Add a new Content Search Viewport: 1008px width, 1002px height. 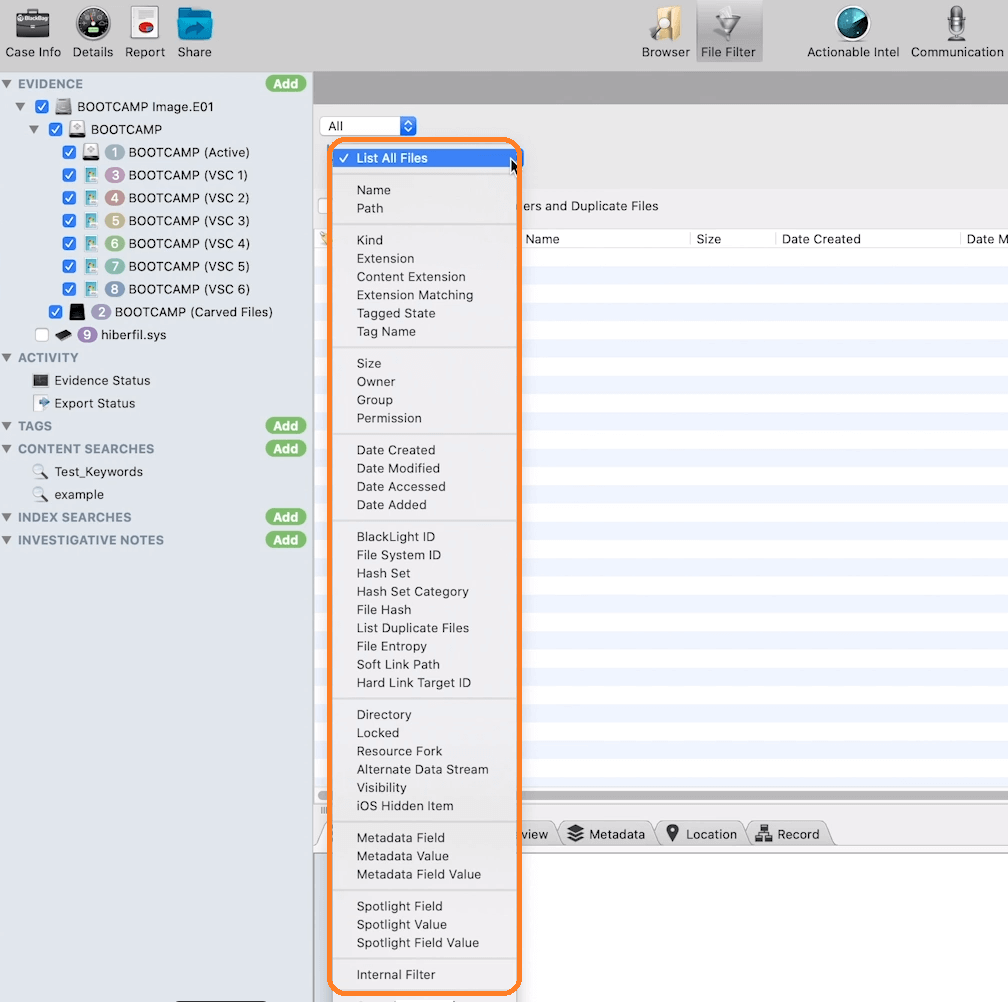[286, 448]
